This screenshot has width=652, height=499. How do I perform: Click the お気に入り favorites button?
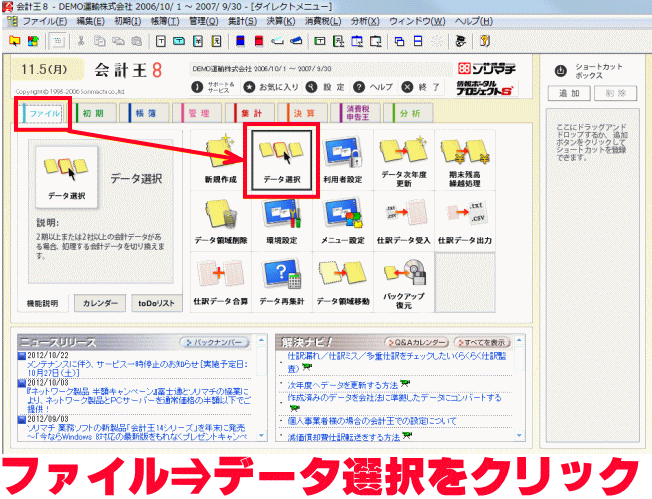tap(272, 86)
